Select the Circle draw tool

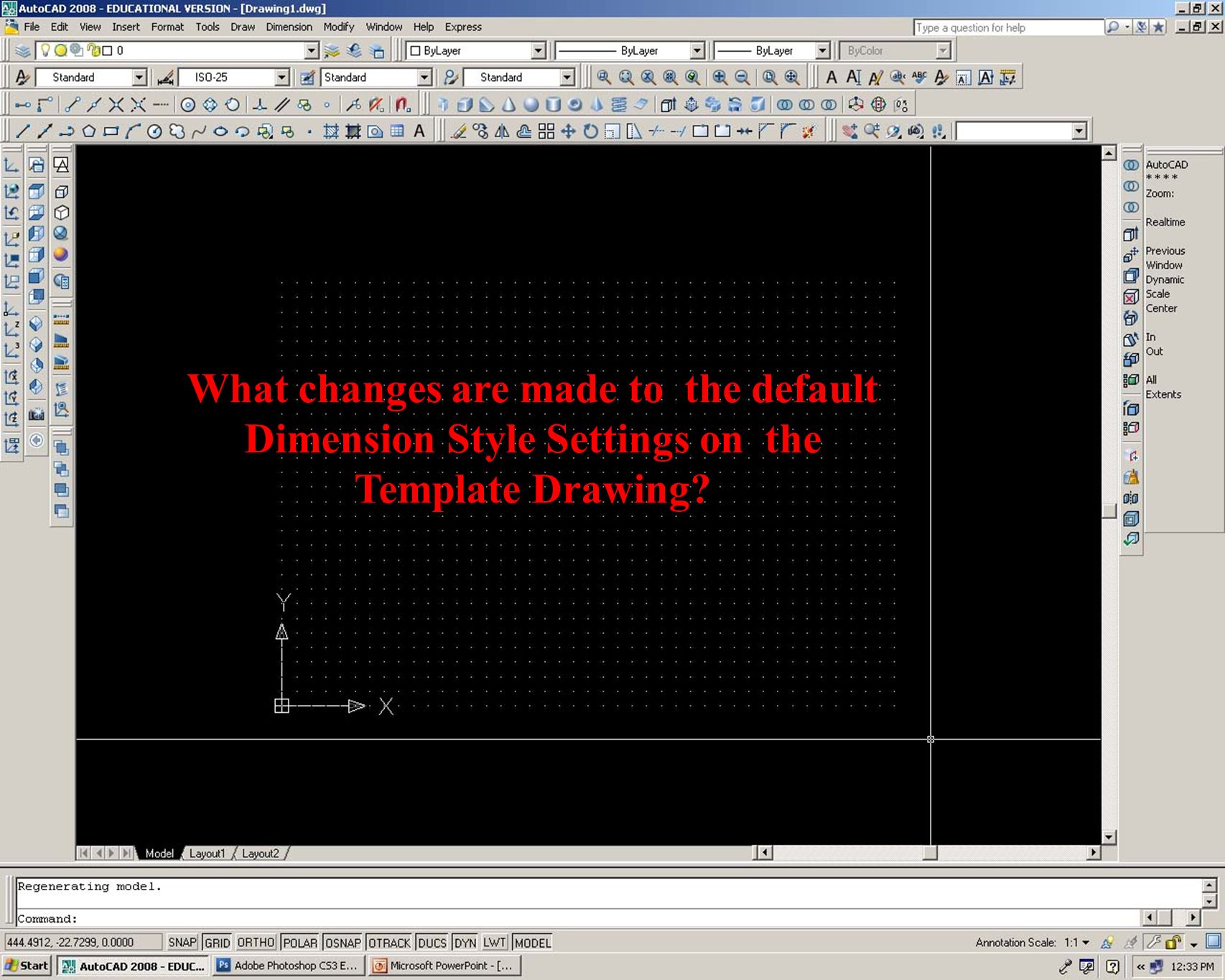pyautogui.click(x=154, y=131)
